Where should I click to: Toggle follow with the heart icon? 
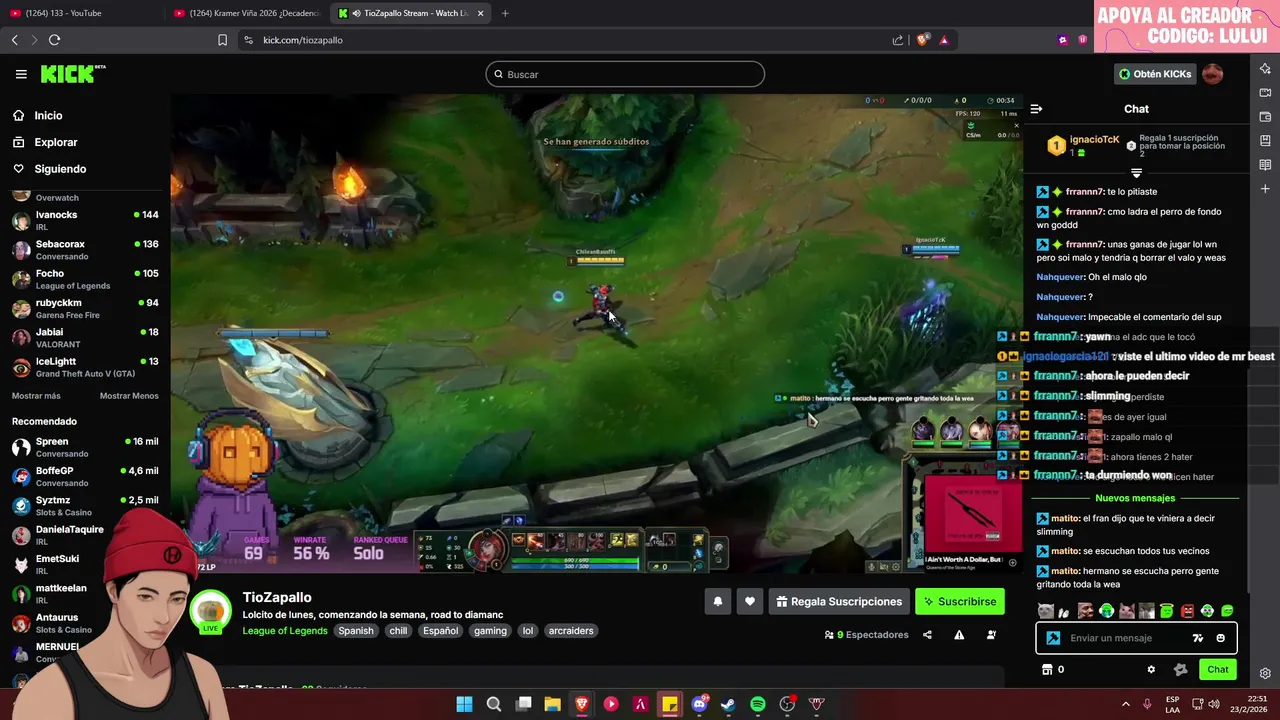750,601
